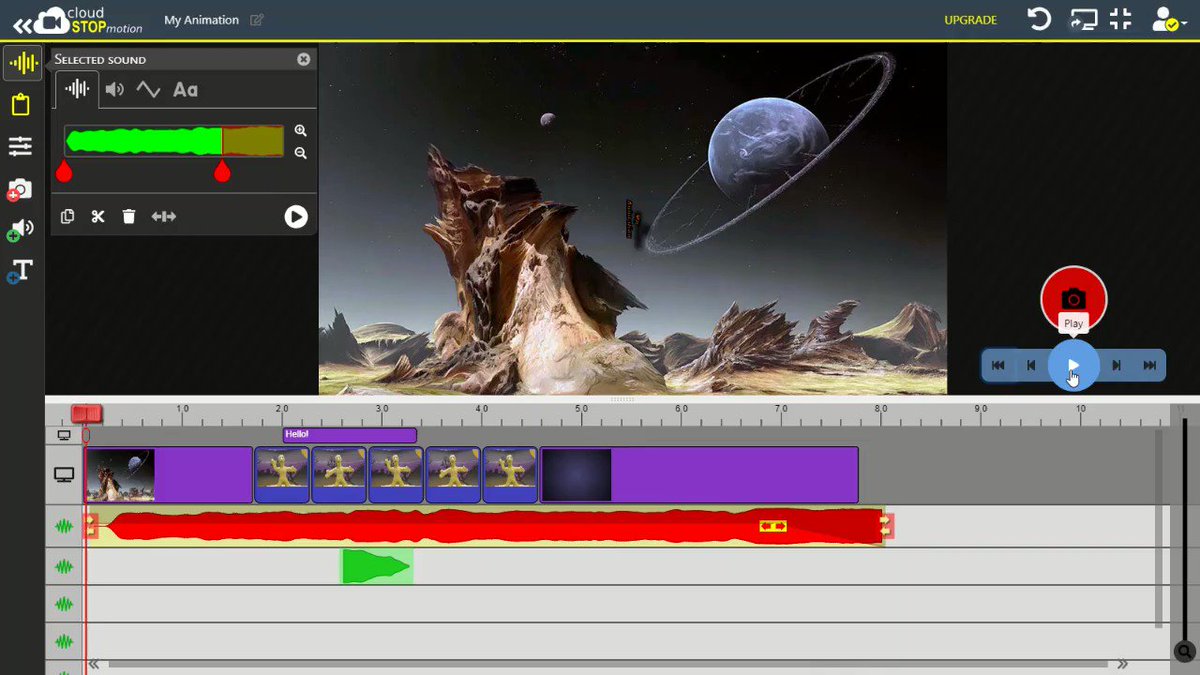1200x675 pixels.
Task: Click the yellow marker inside red audio clip
Action: pyautogui.click(x=772, y=526)
